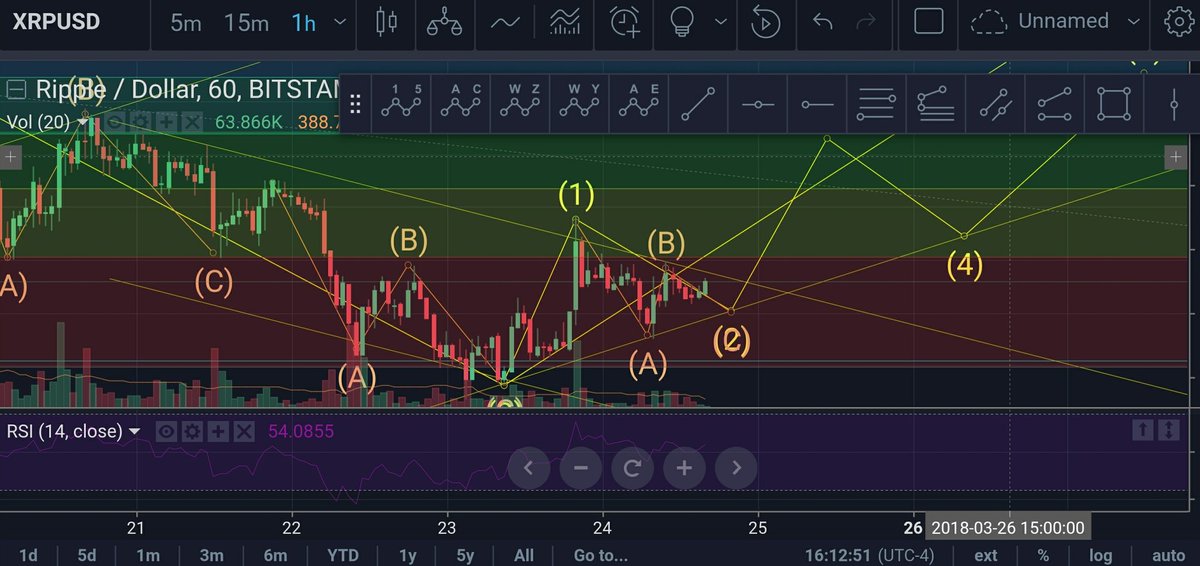
Task: Collapse the Ripple / Dollar legend box
Action: tap(15, 89)
